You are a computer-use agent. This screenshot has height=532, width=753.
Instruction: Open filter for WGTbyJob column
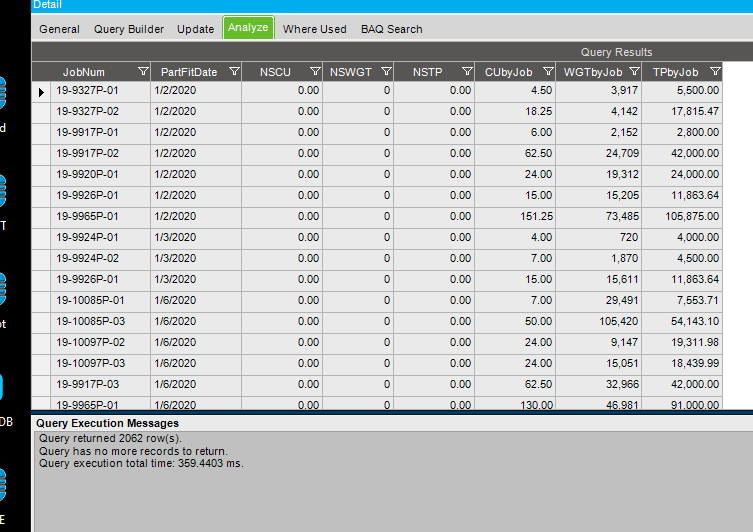634,72
